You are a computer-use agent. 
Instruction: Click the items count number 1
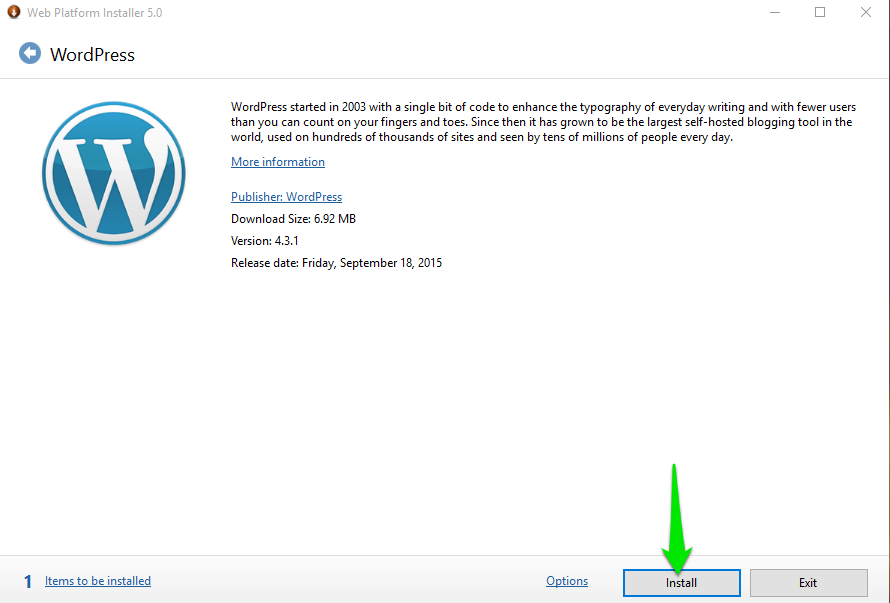tap(27, 581)
